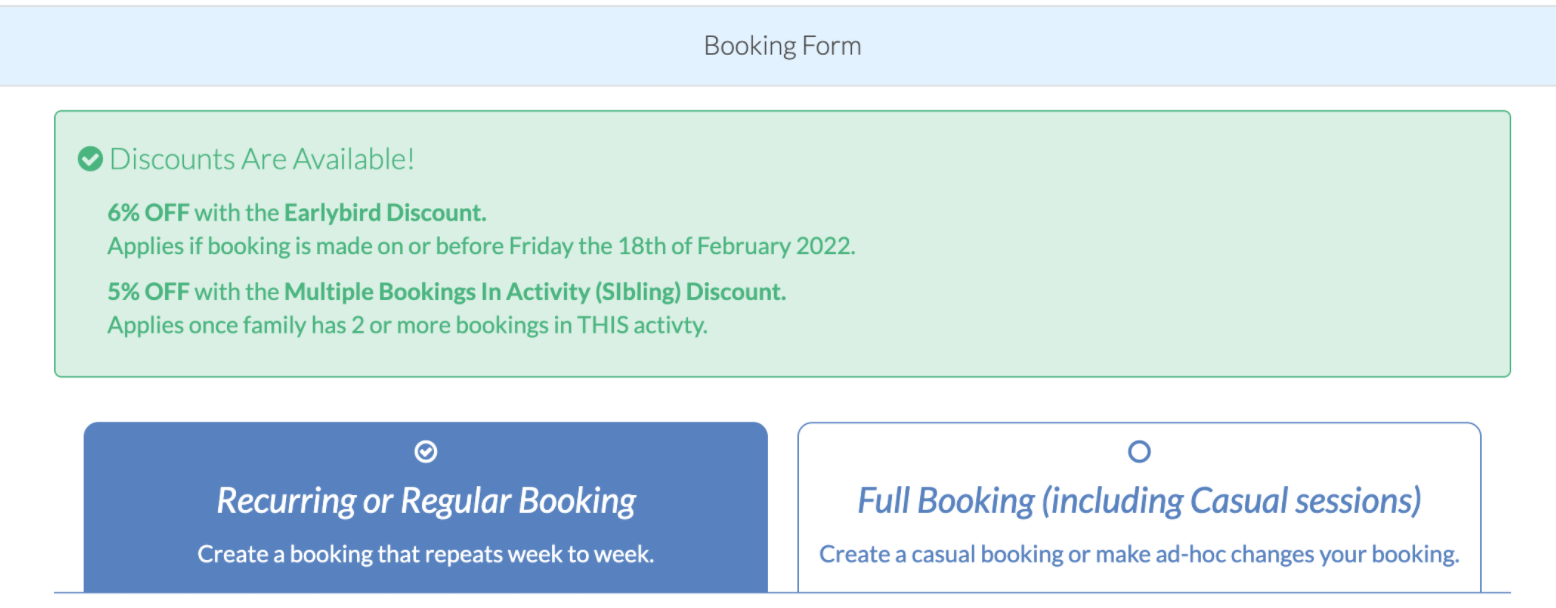The height and width of the screenshot is (608, 1556).
Task: Choose the Recurring or Regular Booking title
Action: pos(426,500)
